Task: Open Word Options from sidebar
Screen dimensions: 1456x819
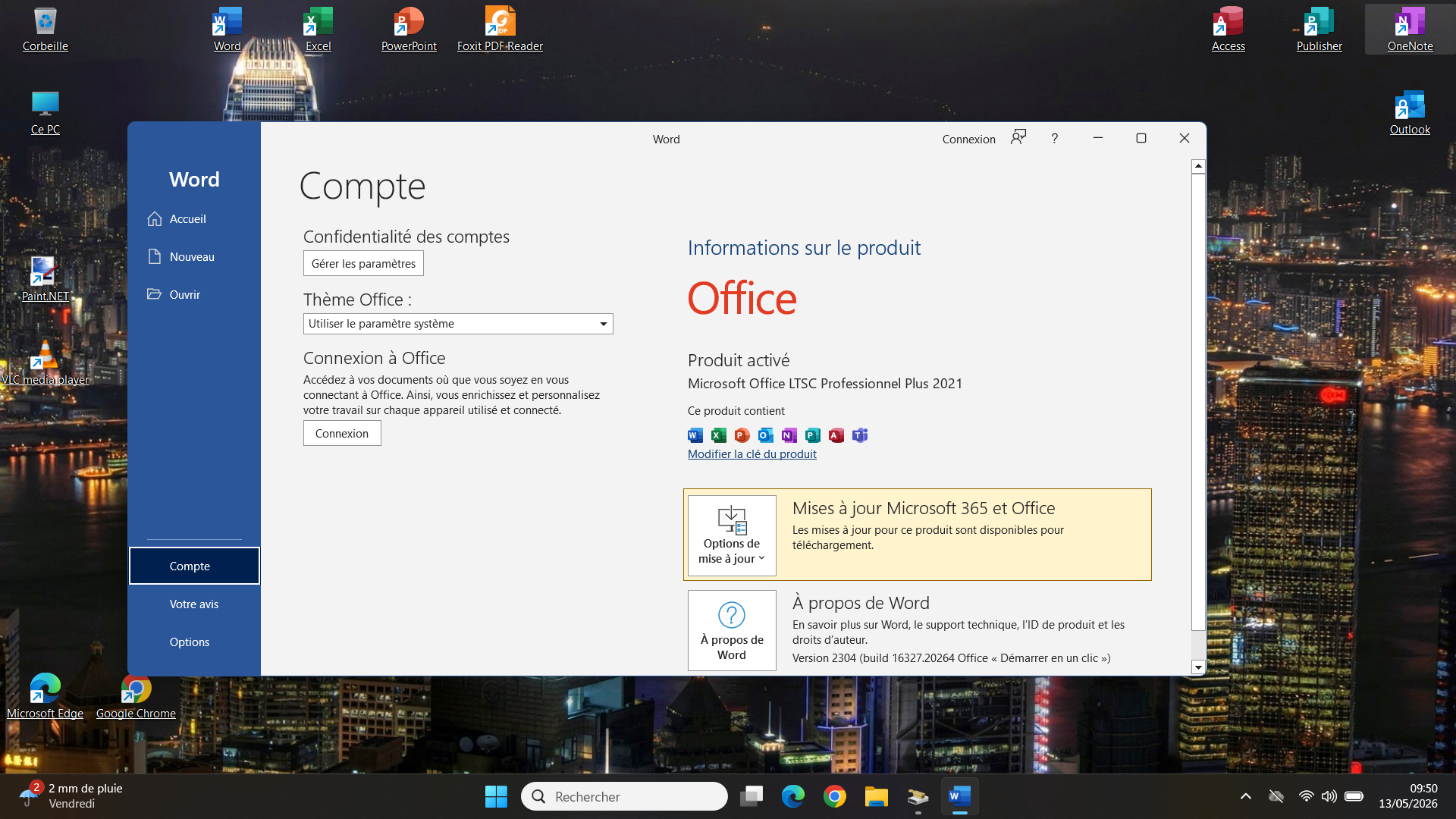Action: pos(194,642)
